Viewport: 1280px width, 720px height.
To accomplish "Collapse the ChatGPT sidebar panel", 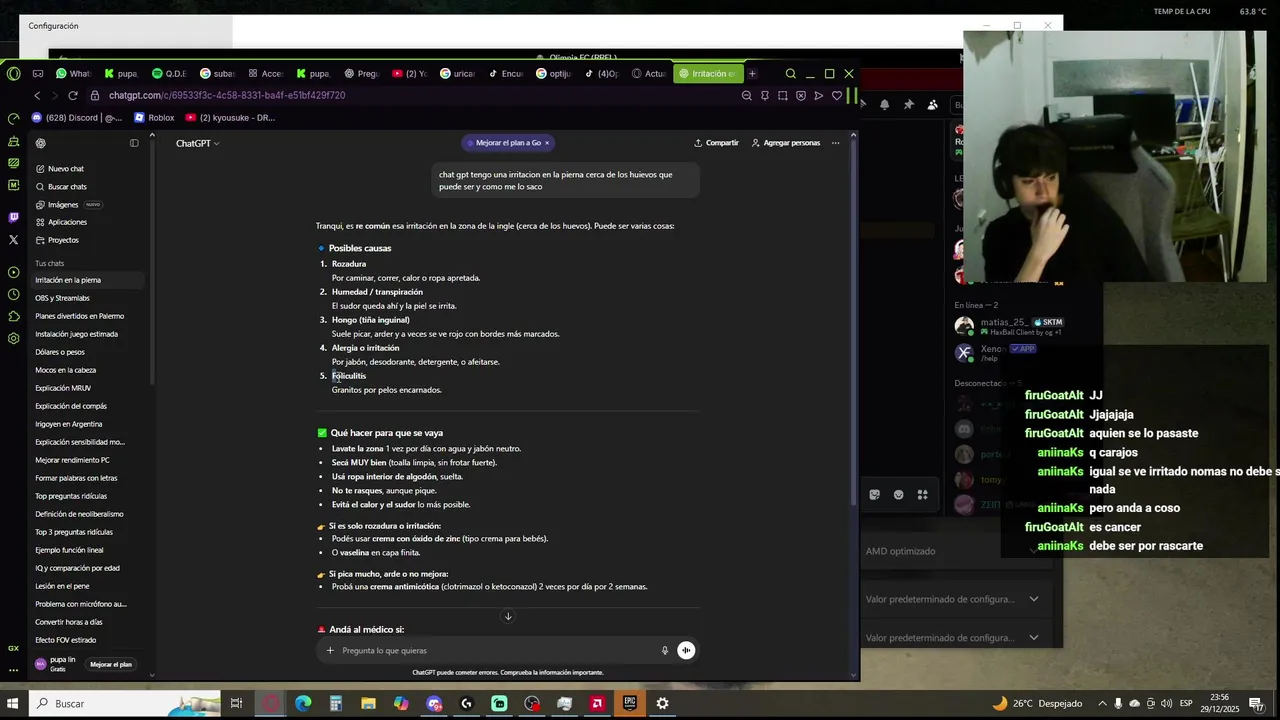I will [x=134, y=143].
